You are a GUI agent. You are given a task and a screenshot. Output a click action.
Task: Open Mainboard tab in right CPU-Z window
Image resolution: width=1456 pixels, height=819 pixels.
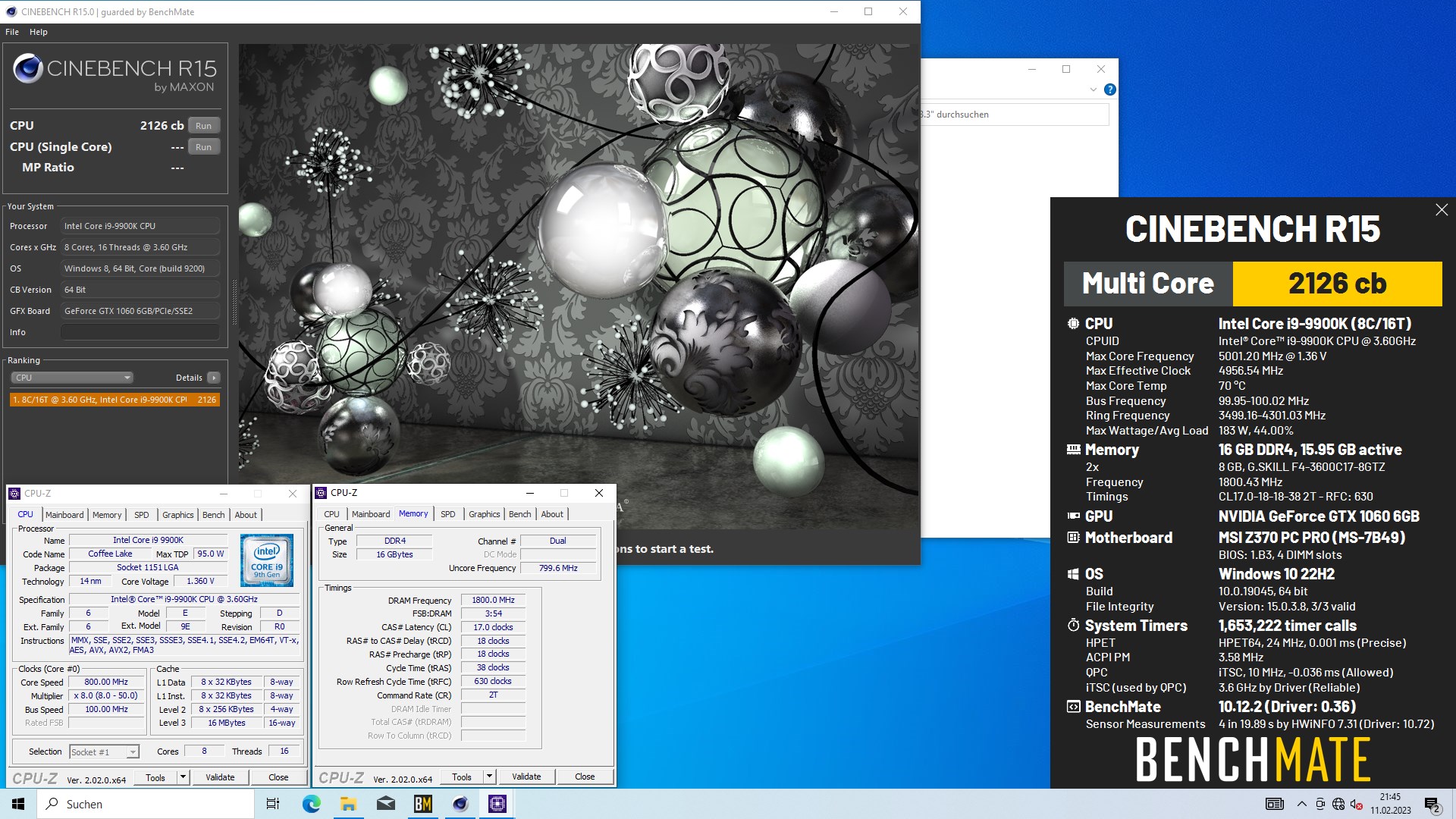pyautogui.click(x=371, y=514)
